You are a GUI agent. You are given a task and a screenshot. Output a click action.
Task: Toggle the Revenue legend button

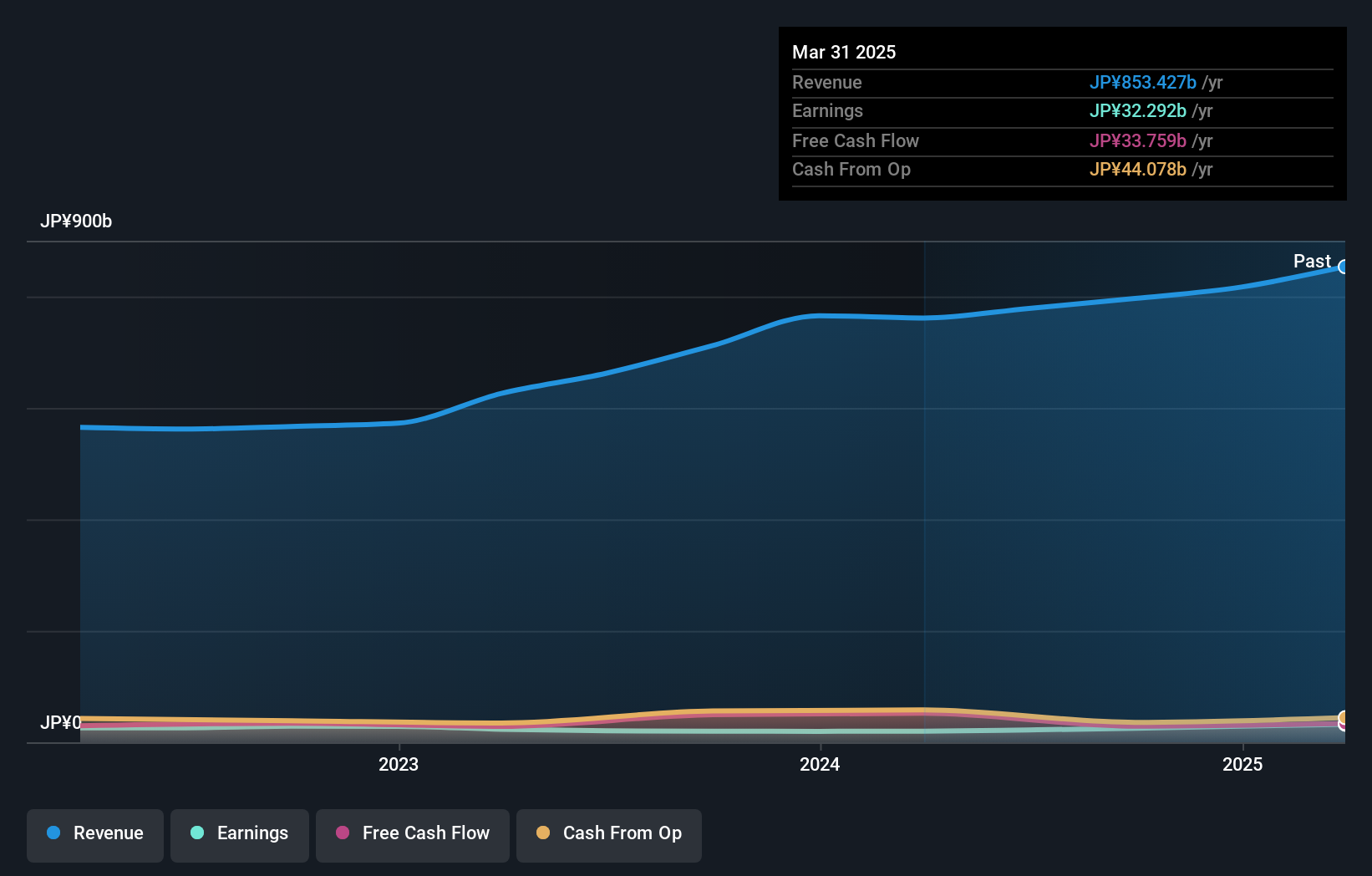(x=95, y=835)
